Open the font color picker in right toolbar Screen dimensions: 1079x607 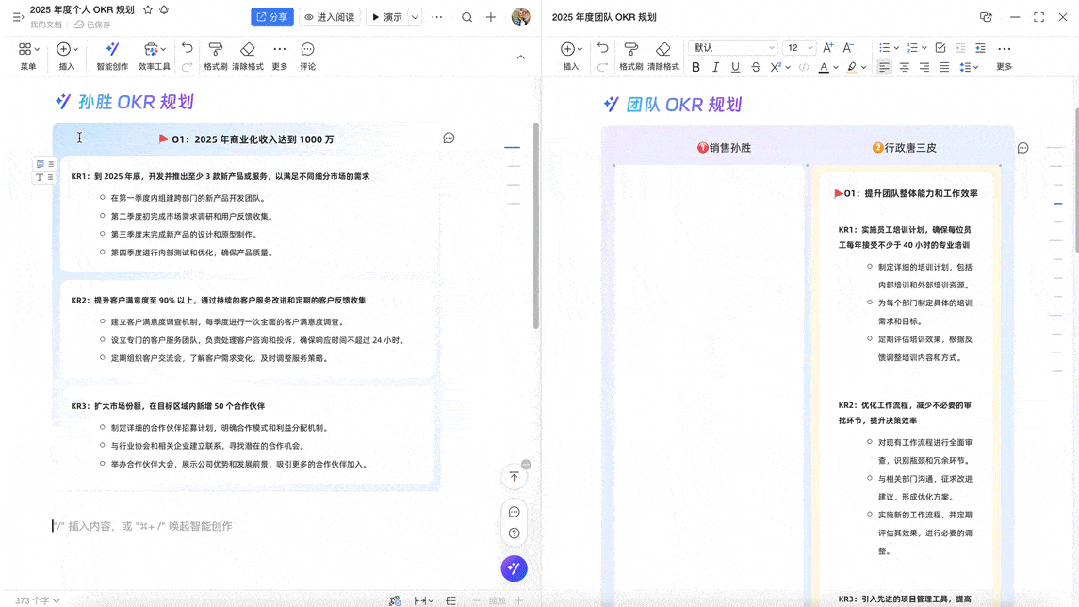click(823, 67)
